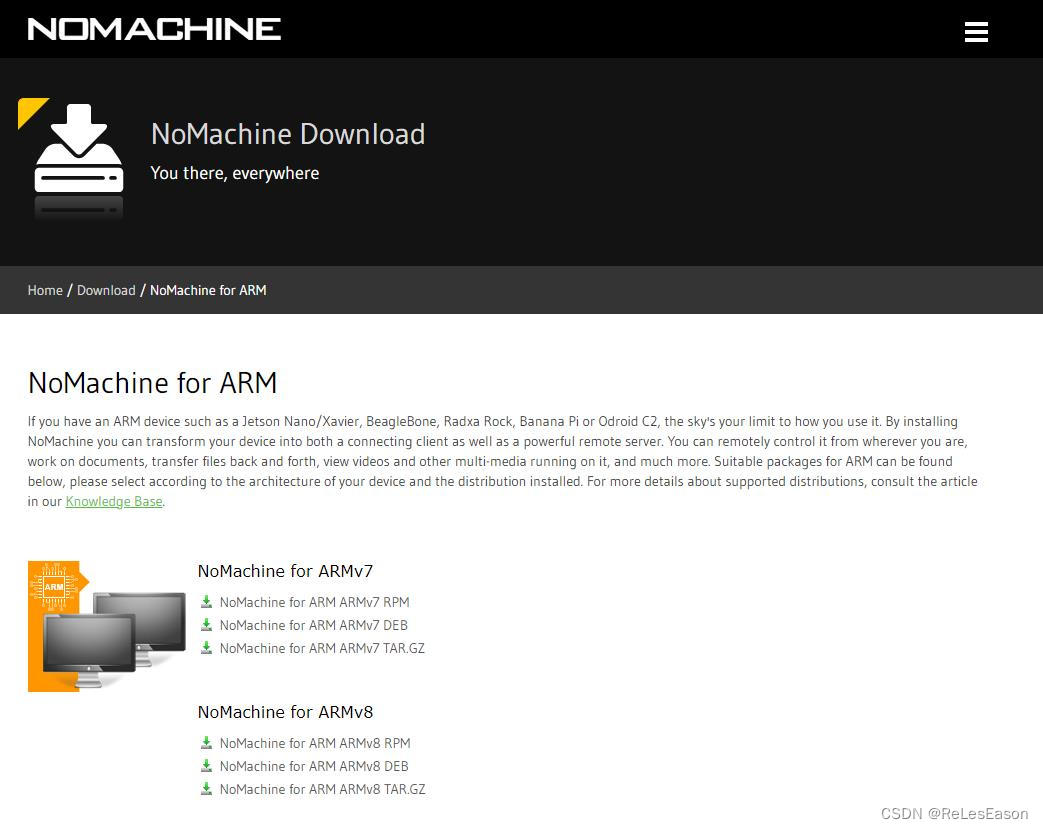This screenshot has height=829, width=1043.
Task: Download NoMachine for ARM ARMv8 RPM
Action: tap(315, 743)
